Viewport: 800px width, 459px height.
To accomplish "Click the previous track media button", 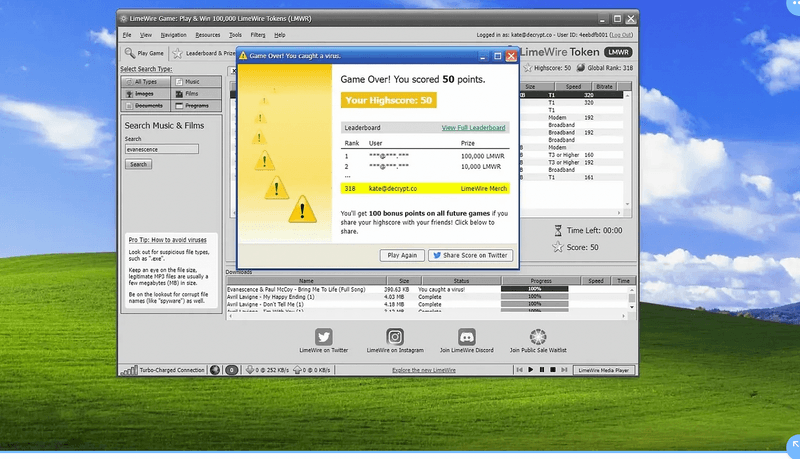I will (519, 370).
